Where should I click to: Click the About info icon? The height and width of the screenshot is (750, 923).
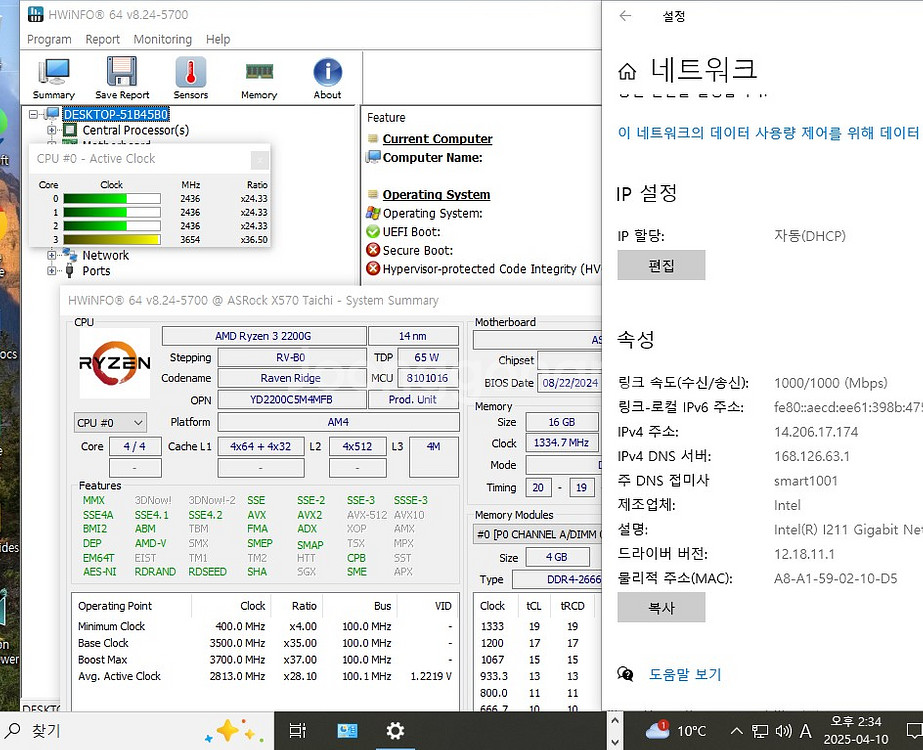(x=327, y=78)
